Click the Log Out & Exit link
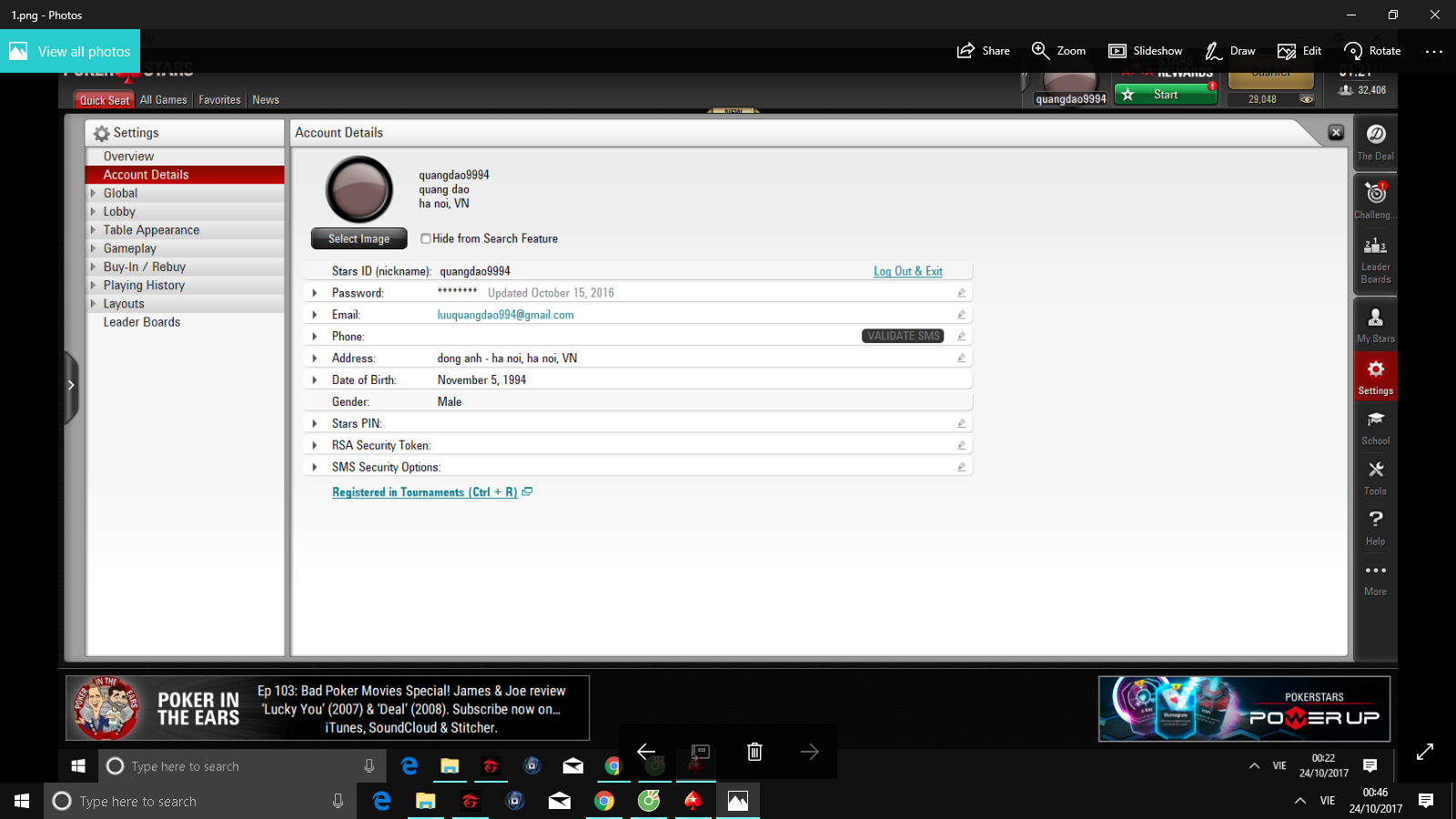1456x819 pixels. point(908,271)
